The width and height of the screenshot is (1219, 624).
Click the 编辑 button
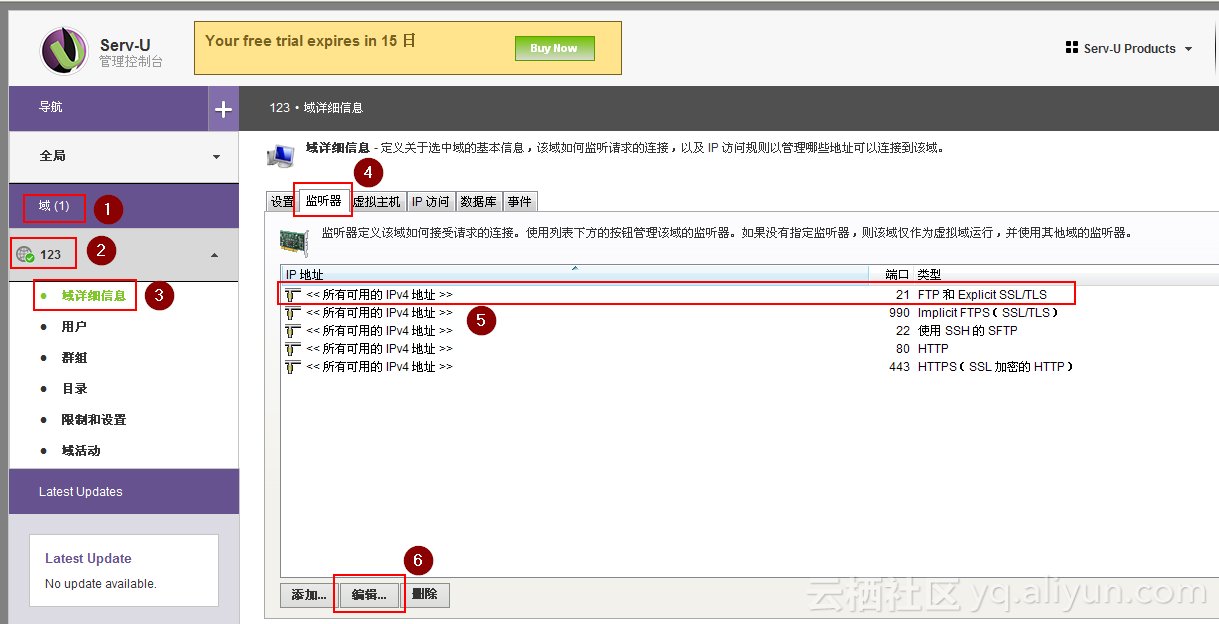coord(368,595)
